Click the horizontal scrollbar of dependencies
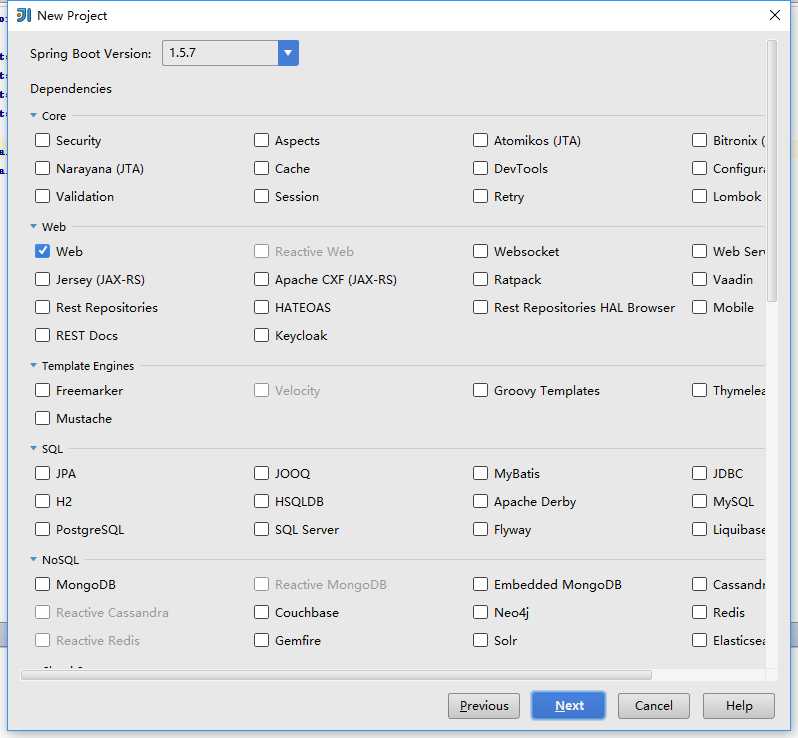The image size is (798, 738). 336,675
